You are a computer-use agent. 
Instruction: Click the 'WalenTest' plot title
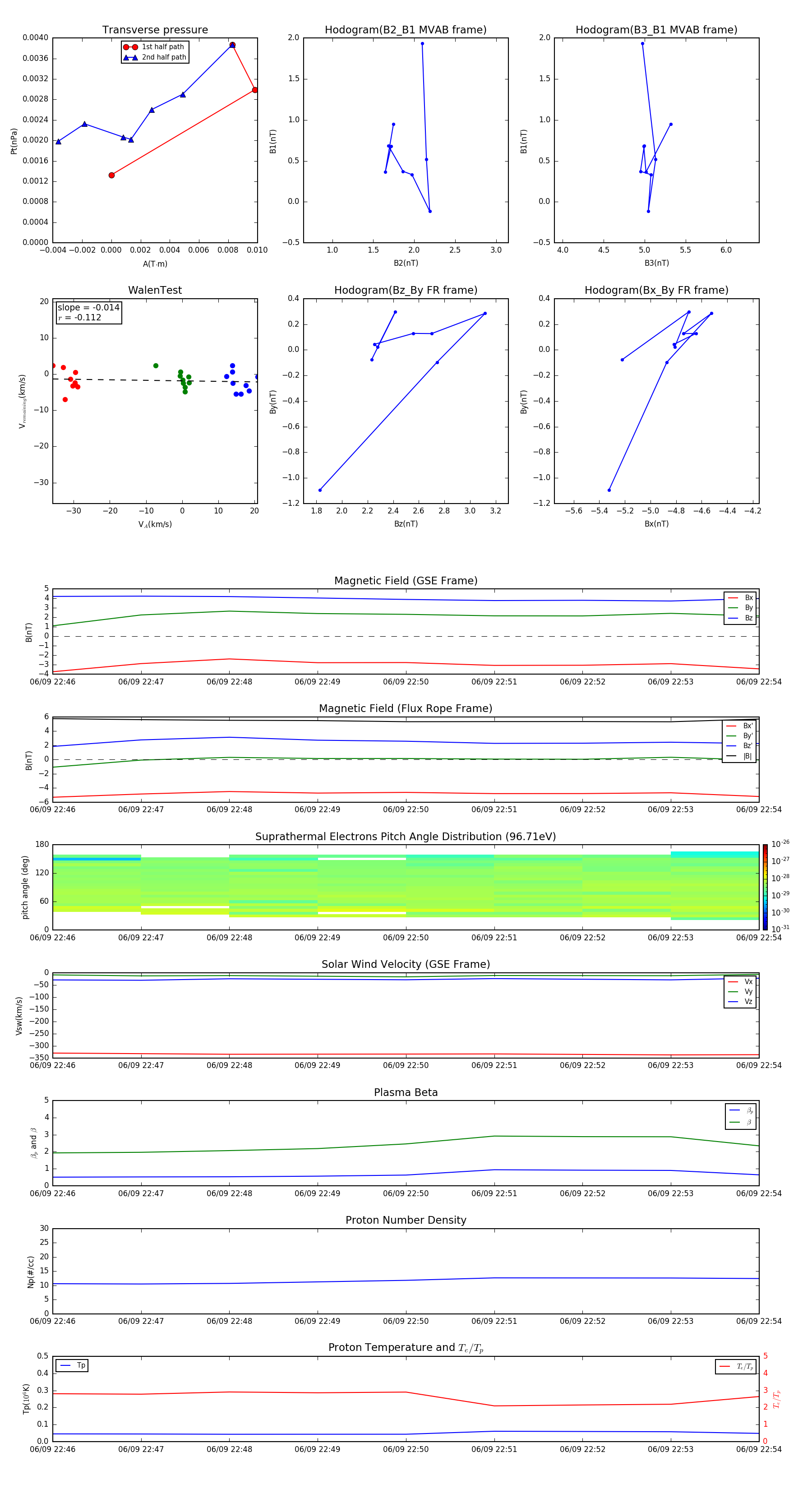tap(155, 290)
